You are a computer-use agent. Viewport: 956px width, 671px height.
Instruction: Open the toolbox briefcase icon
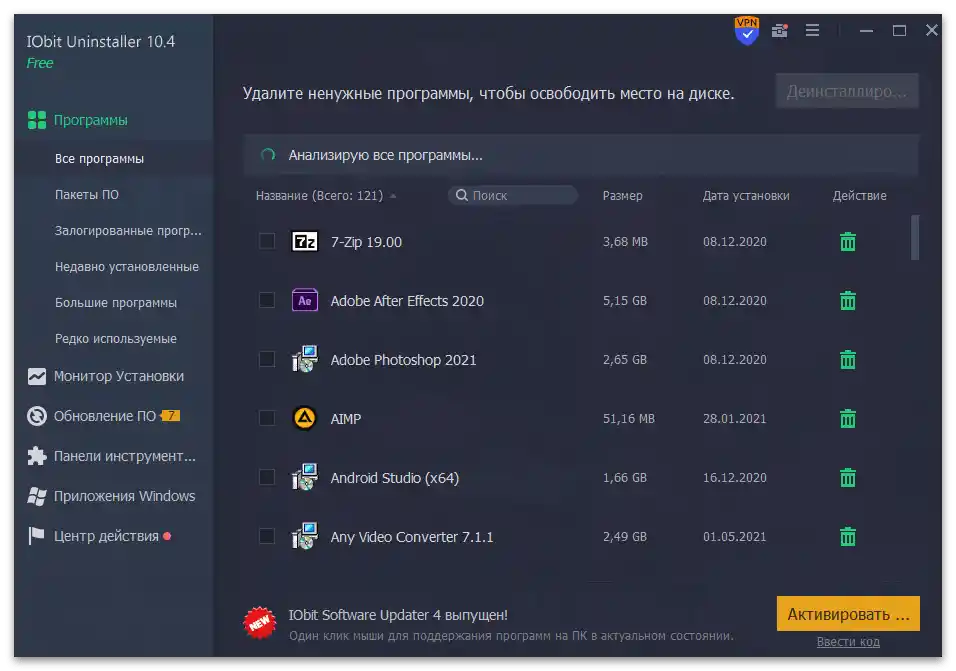pos(780,30)
